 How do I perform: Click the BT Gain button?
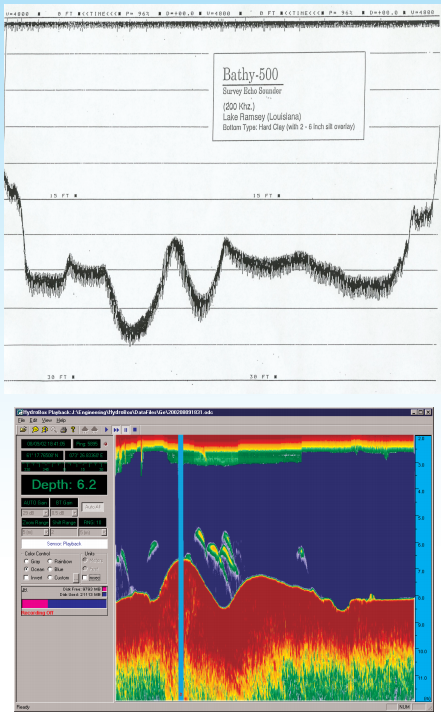[x=64, y=503]
